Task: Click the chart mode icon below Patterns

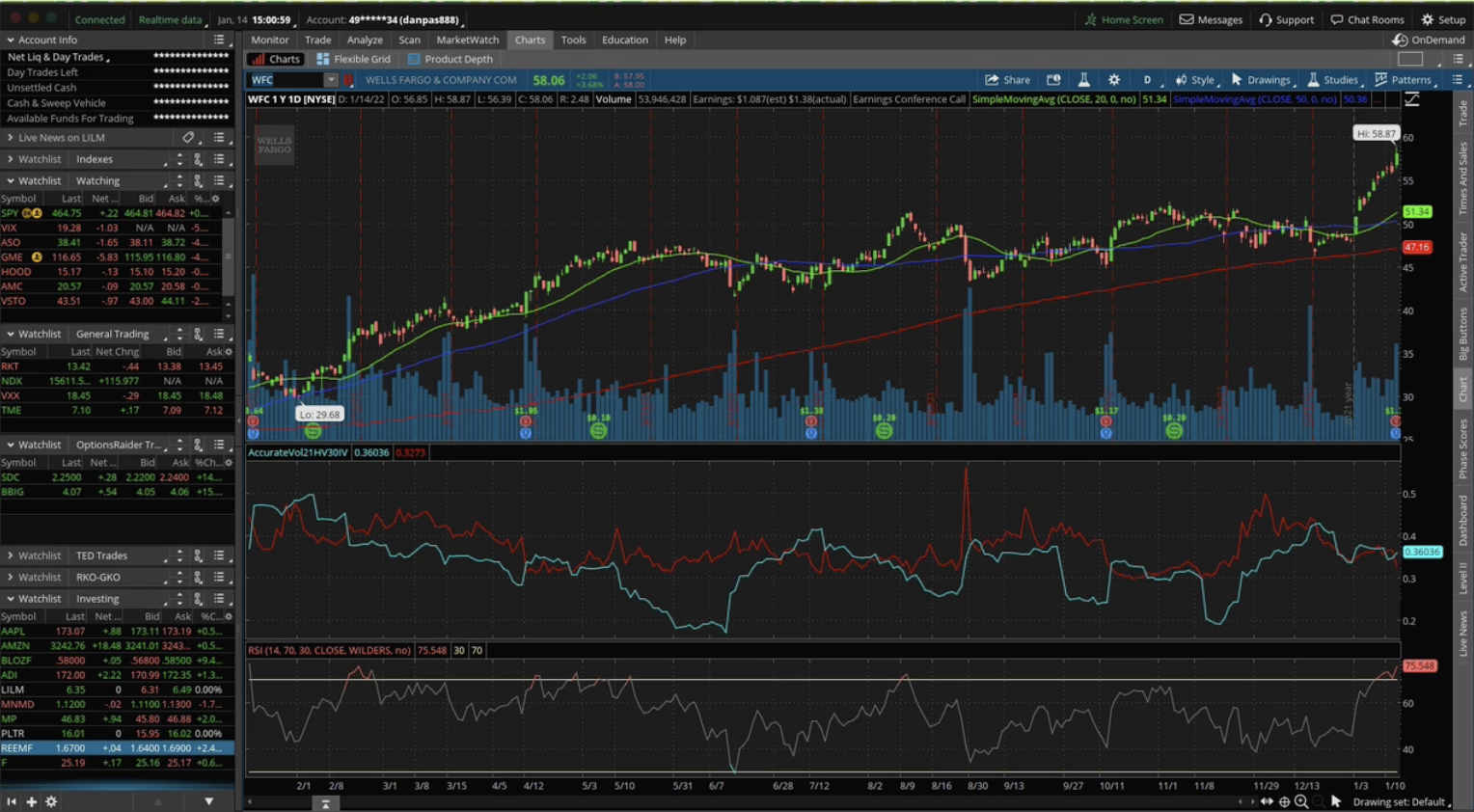Action: (x=1411, y=99)
